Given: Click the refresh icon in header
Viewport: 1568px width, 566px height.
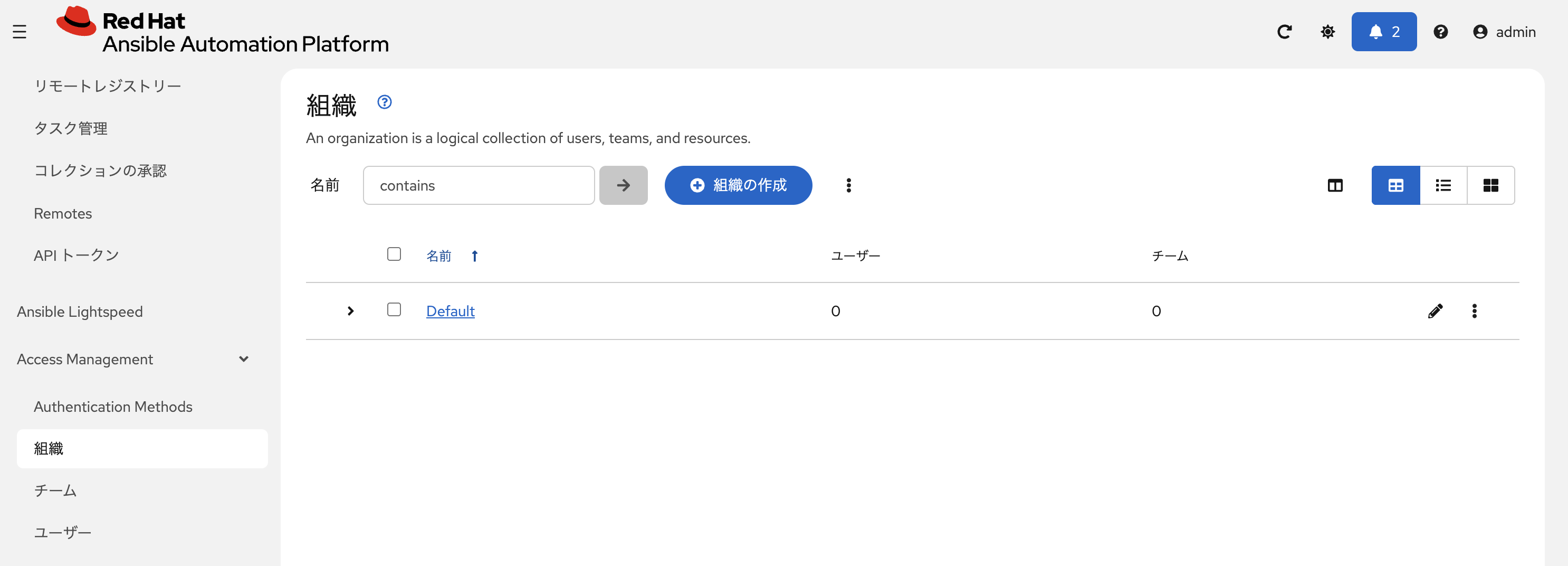Looking at the screenshot, I should click(1284, 32).
